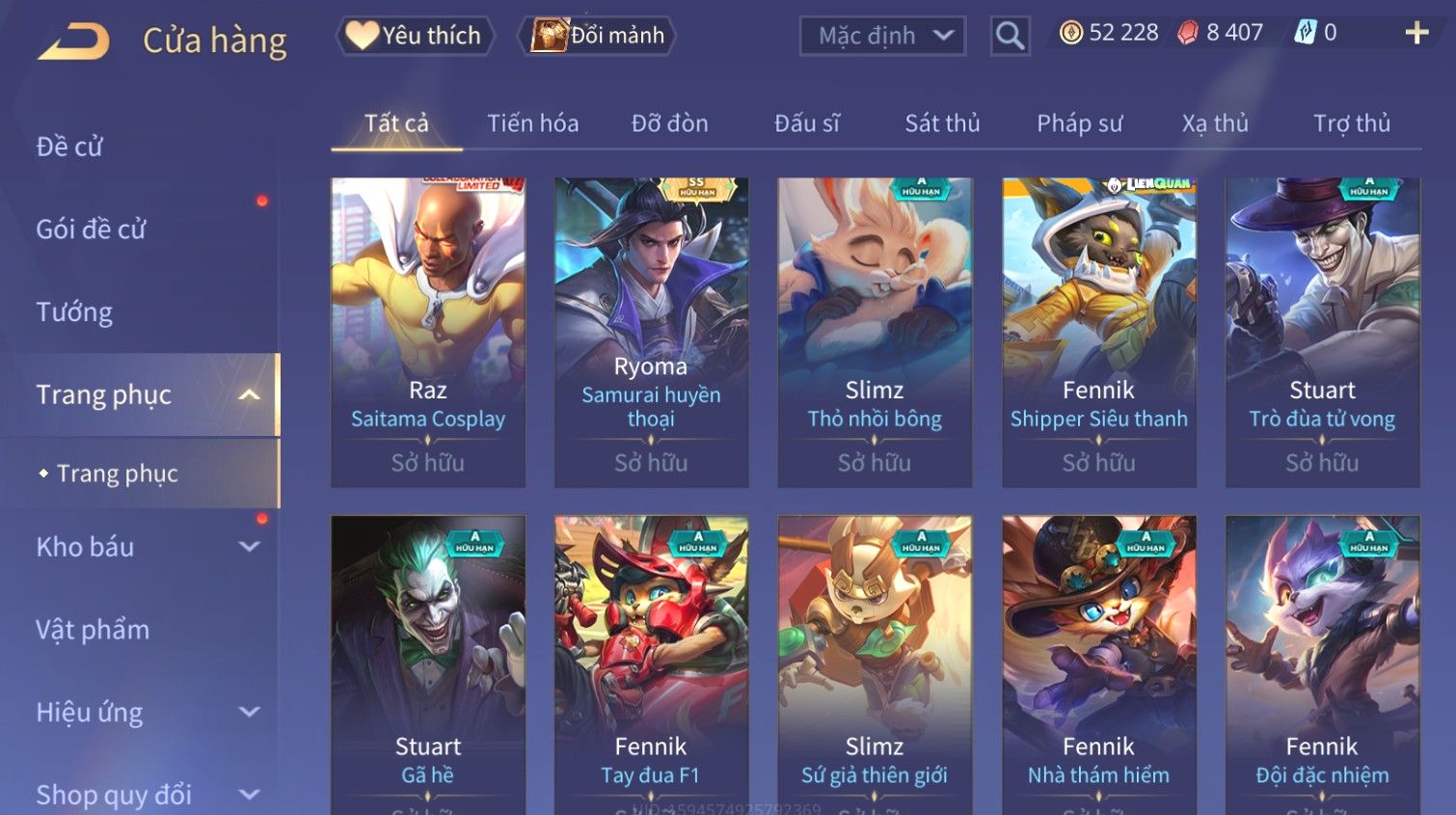The image size is (1456, 815).
Task: Open the Stuart Gã hề skin card
Action: click(x=428, y=665)
